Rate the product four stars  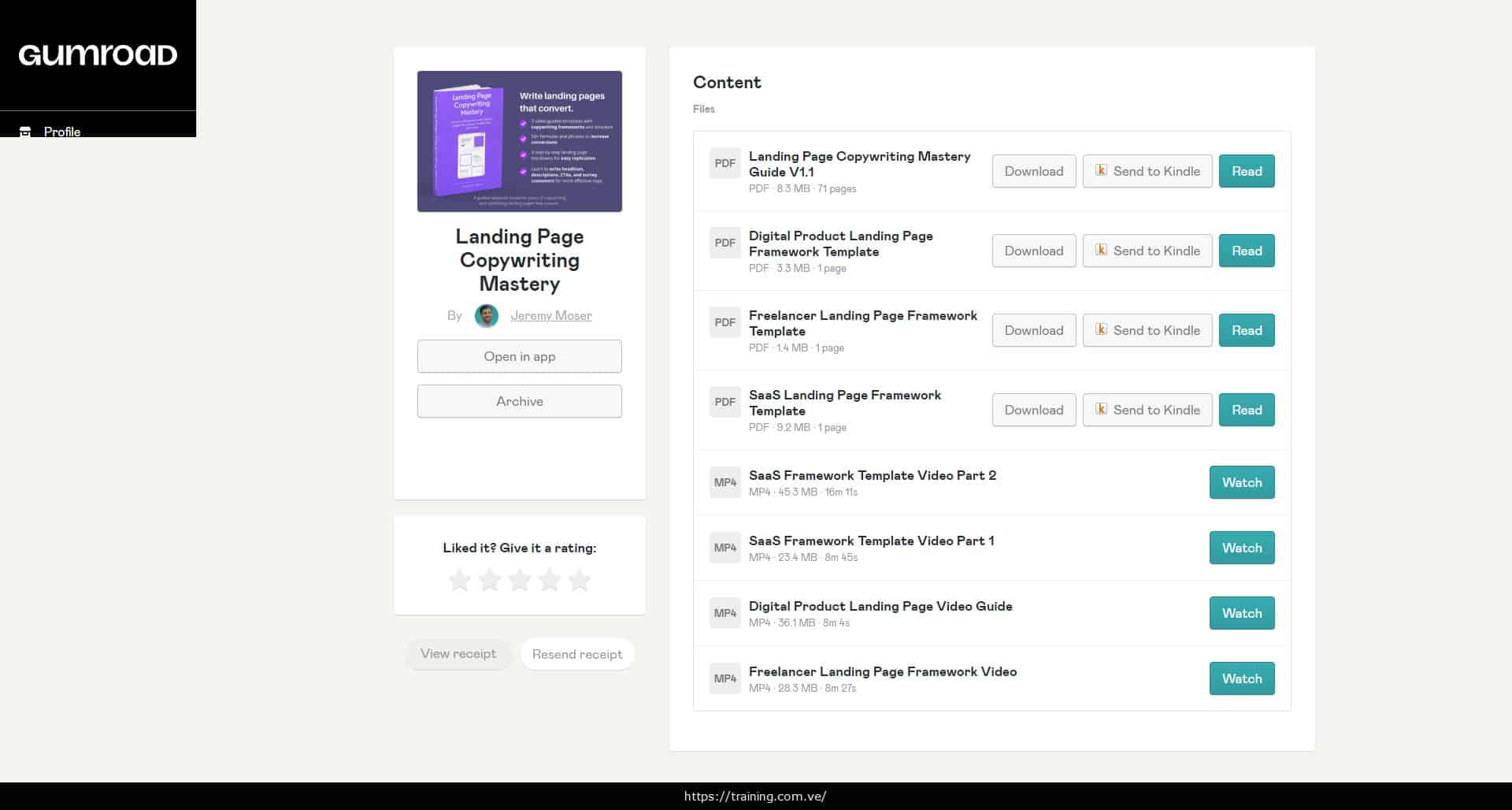pyautogui.click(x=550, y=581)
